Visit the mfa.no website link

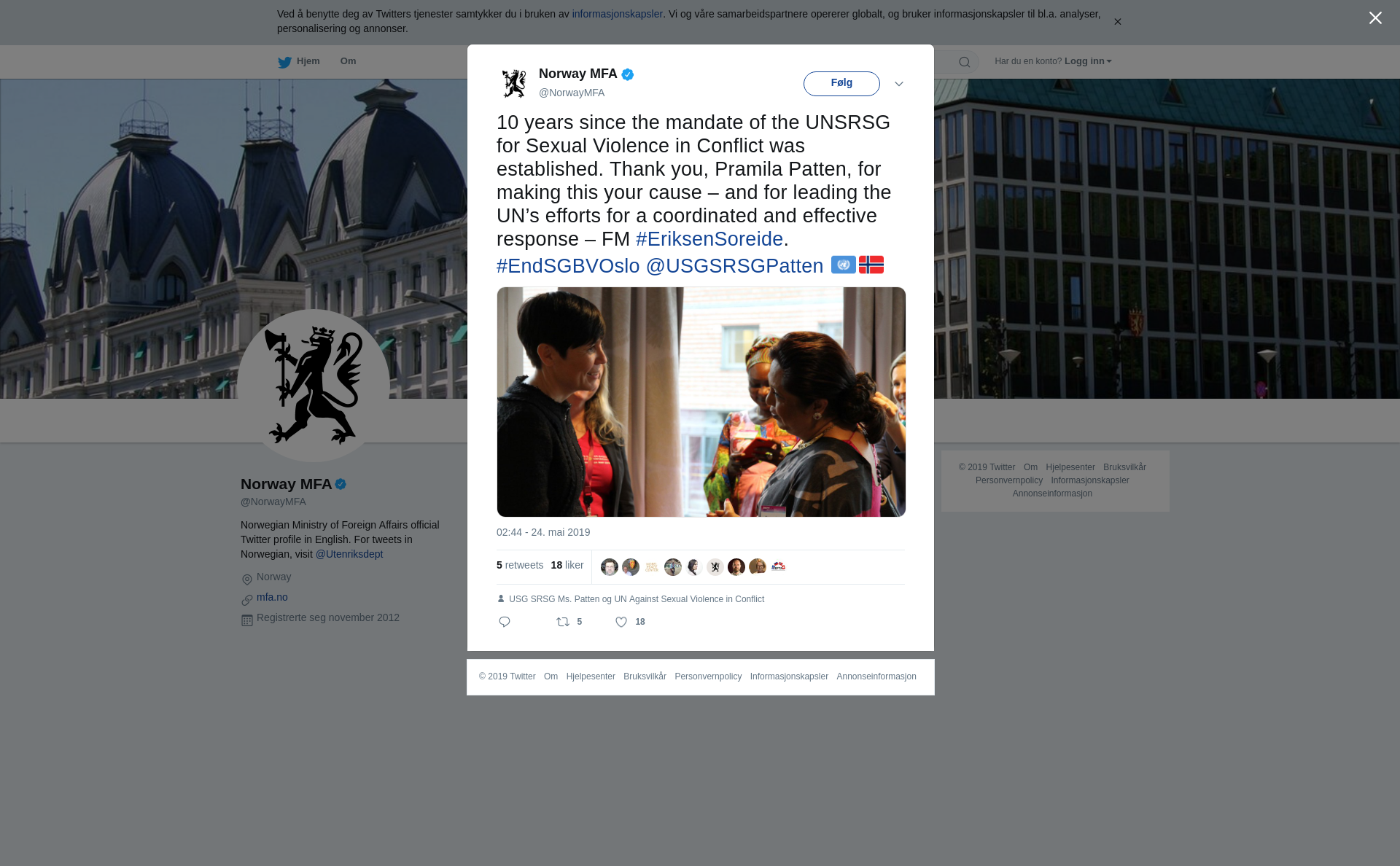(272, 597)
